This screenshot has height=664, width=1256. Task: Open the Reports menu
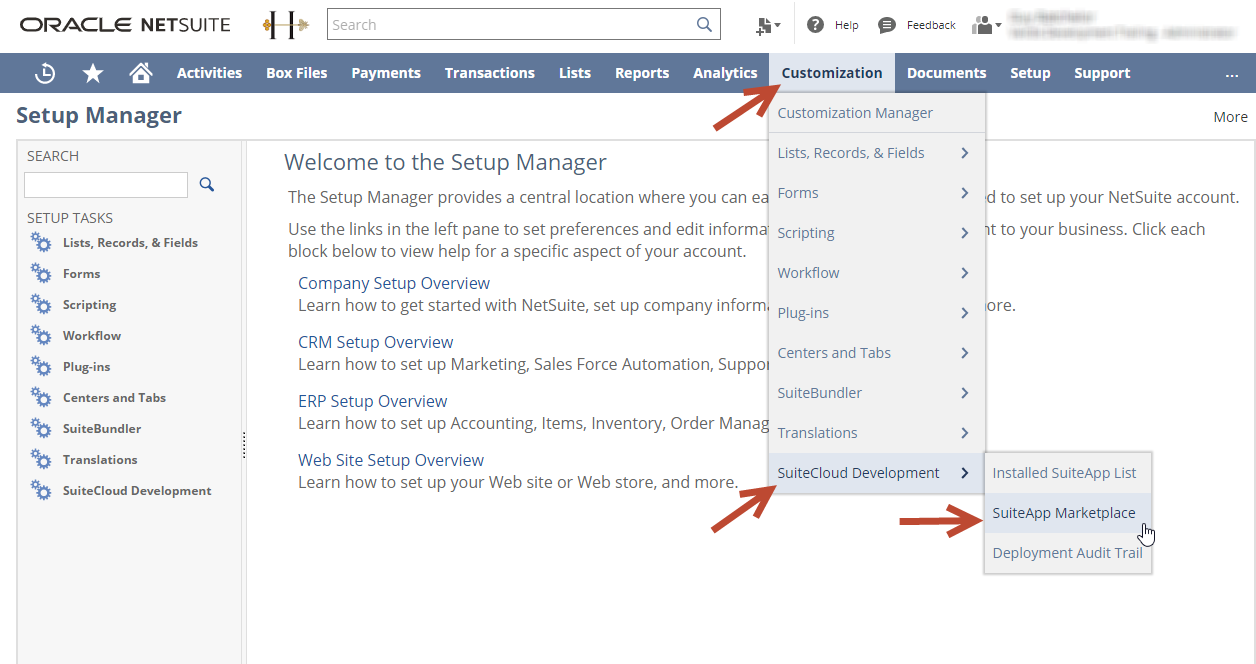click(x=642, y=73)
